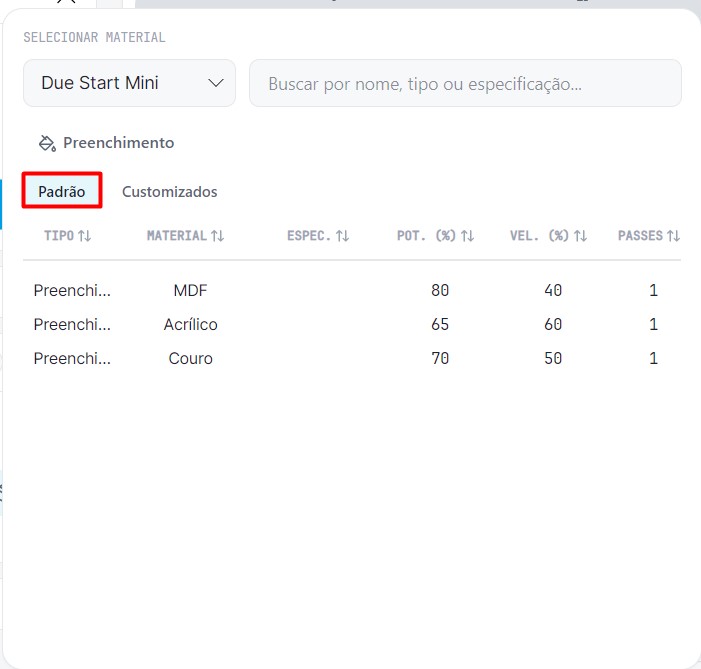Switch to the Padrão tab
The width and height of the screenshot is (701, 669).
[x=62, y=191]
